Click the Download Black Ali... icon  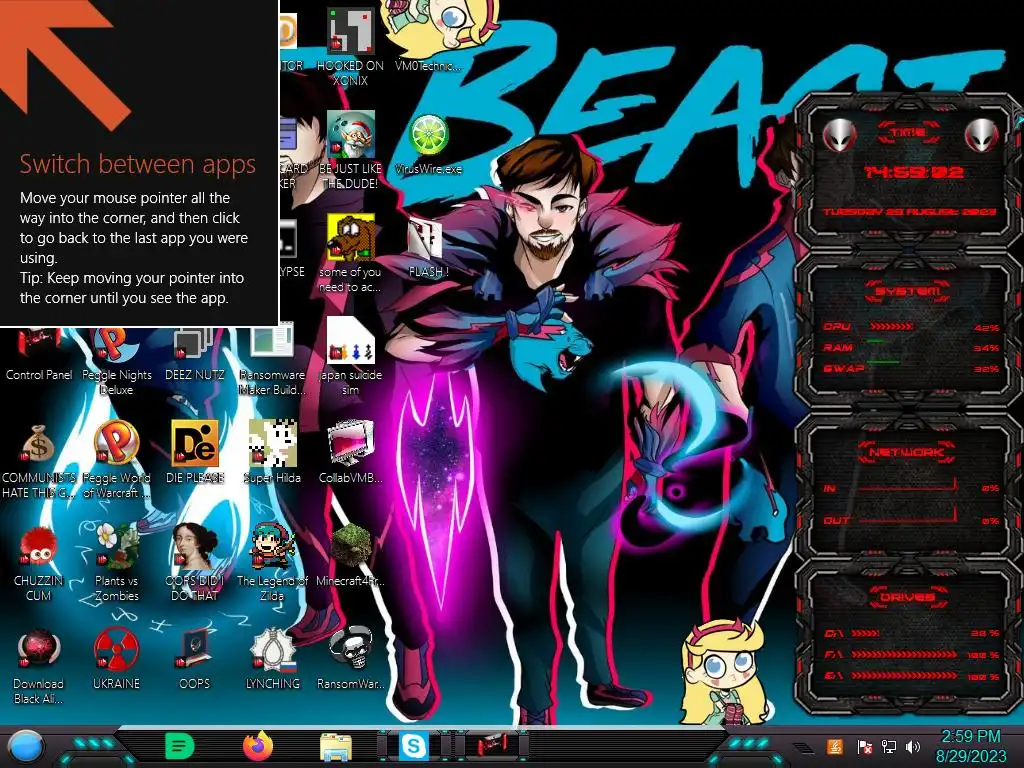39,649
